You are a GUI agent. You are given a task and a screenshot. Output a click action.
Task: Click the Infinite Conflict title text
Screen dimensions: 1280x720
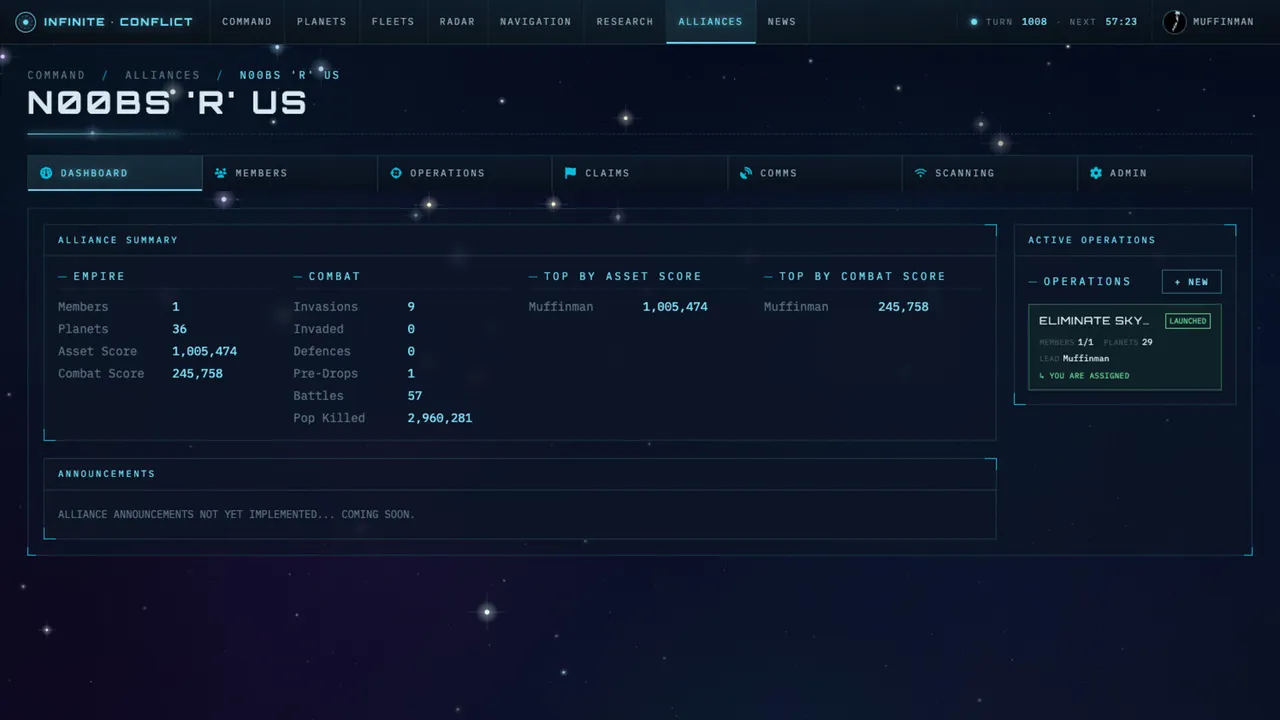point(118,22)
